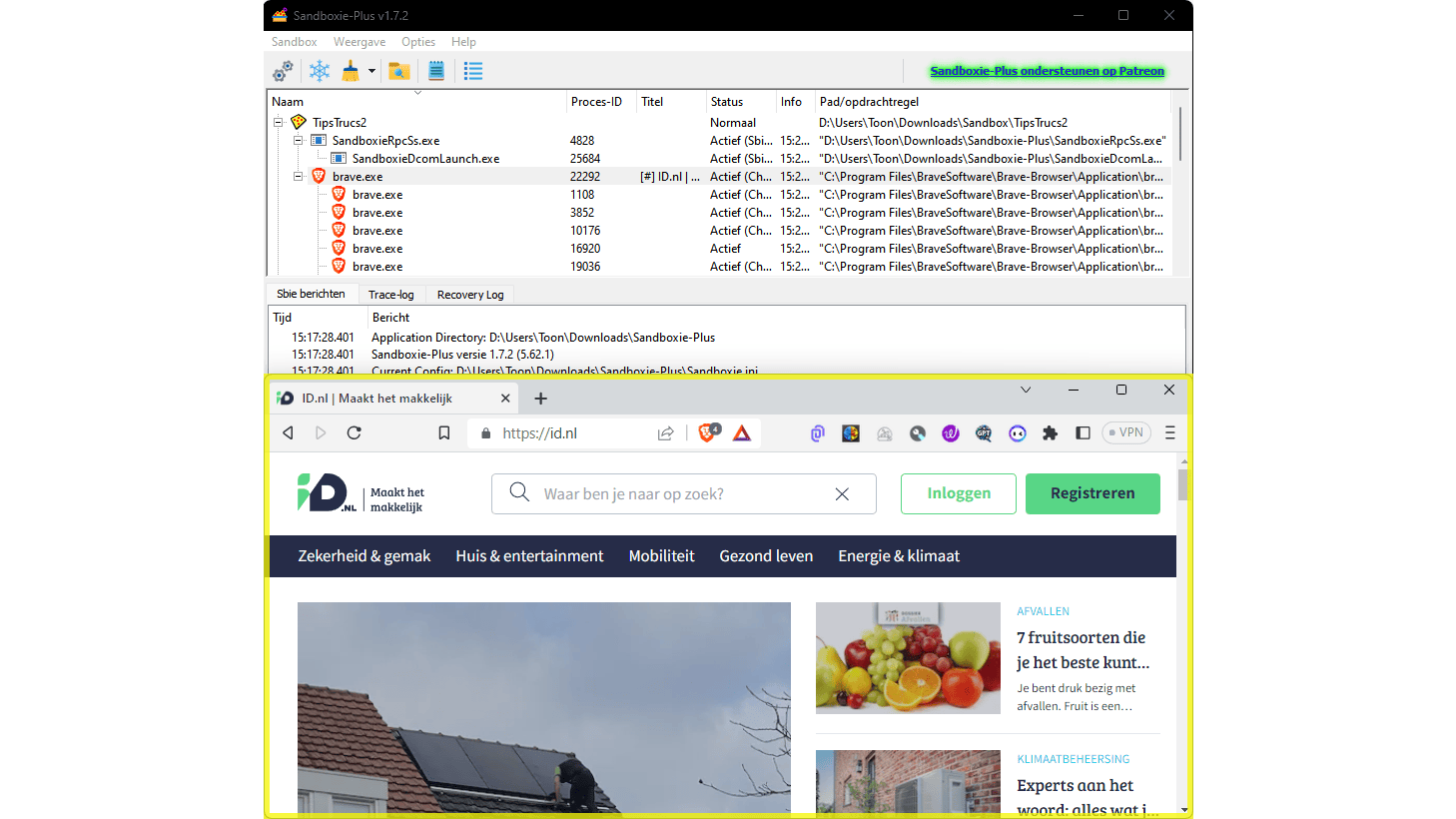
Task: Open the Help menu in Sandboxie
Action: [x=463, y=42]
